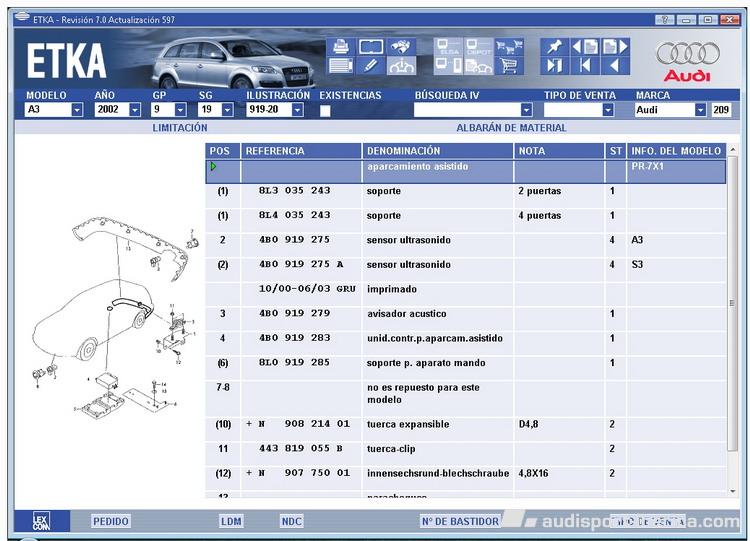Click the ST column header
This screenshot has height=541, width=750.
[616, 151]
